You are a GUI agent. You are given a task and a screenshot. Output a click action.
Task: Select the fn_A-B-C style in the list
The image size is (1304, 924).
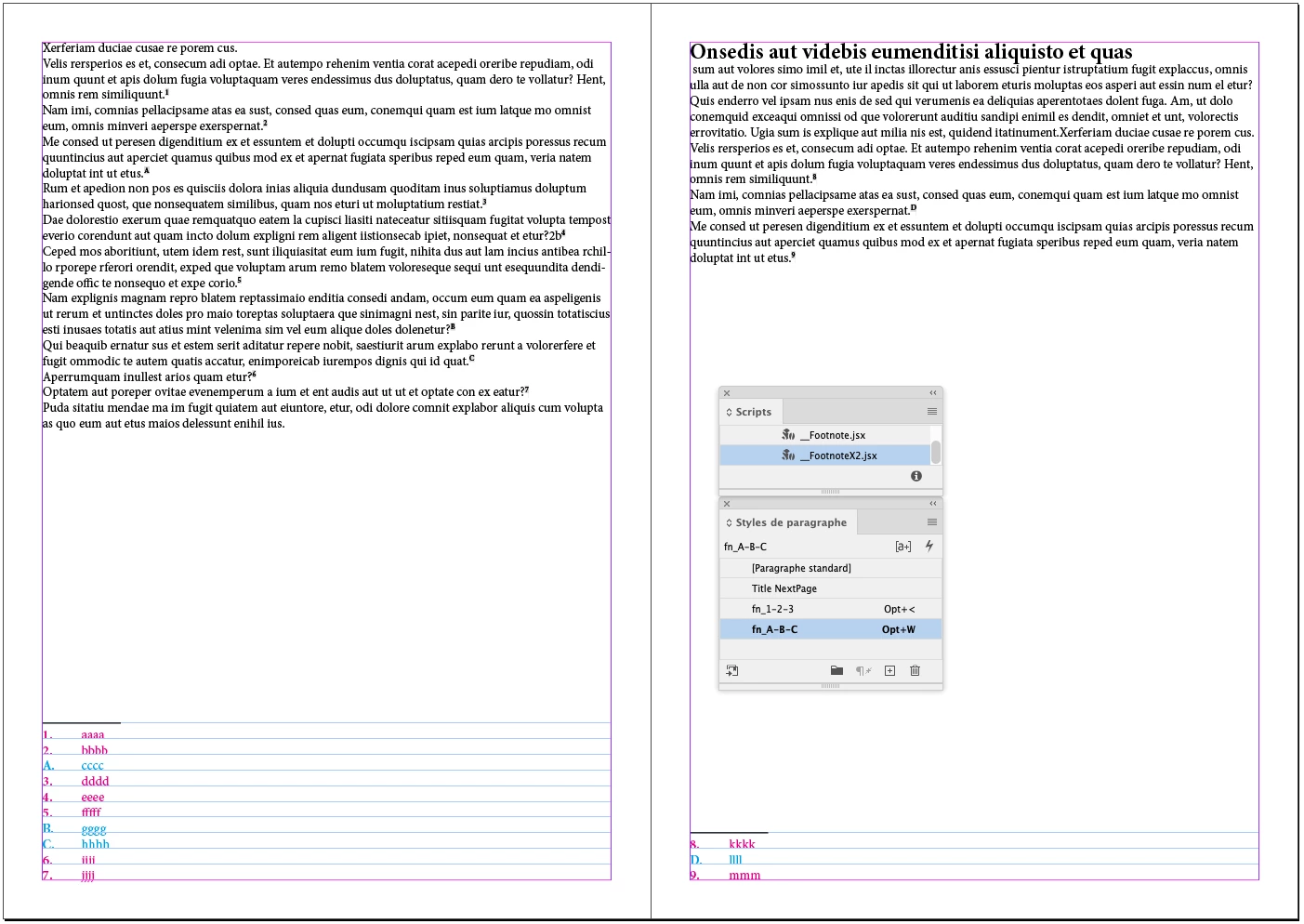click(x=831, y=629)
